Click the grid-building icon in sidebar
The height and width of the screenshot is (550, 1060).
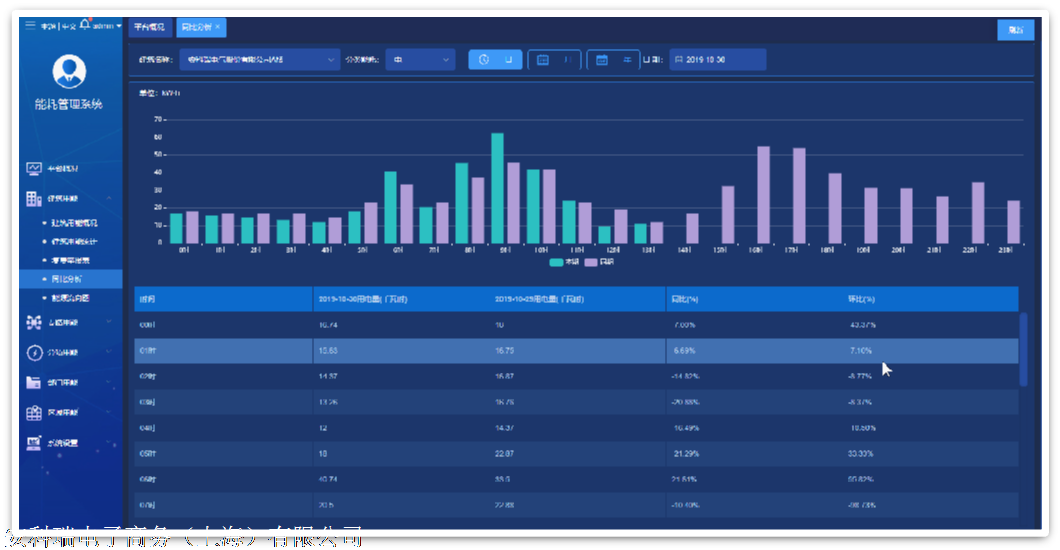point(34,412)
